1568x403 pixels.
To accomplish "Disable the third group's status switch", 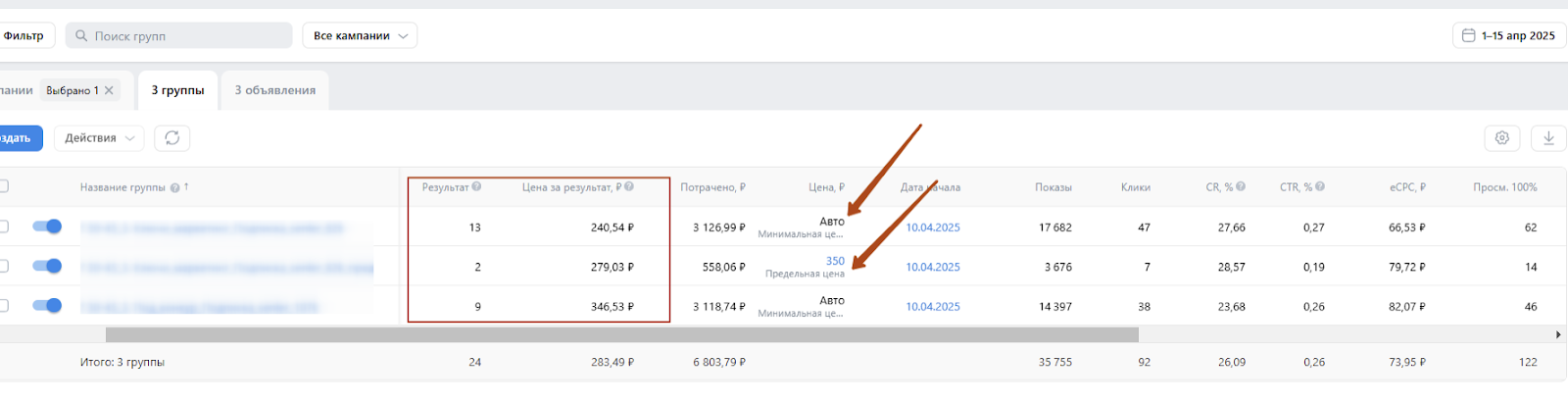I will click(47, 306).
